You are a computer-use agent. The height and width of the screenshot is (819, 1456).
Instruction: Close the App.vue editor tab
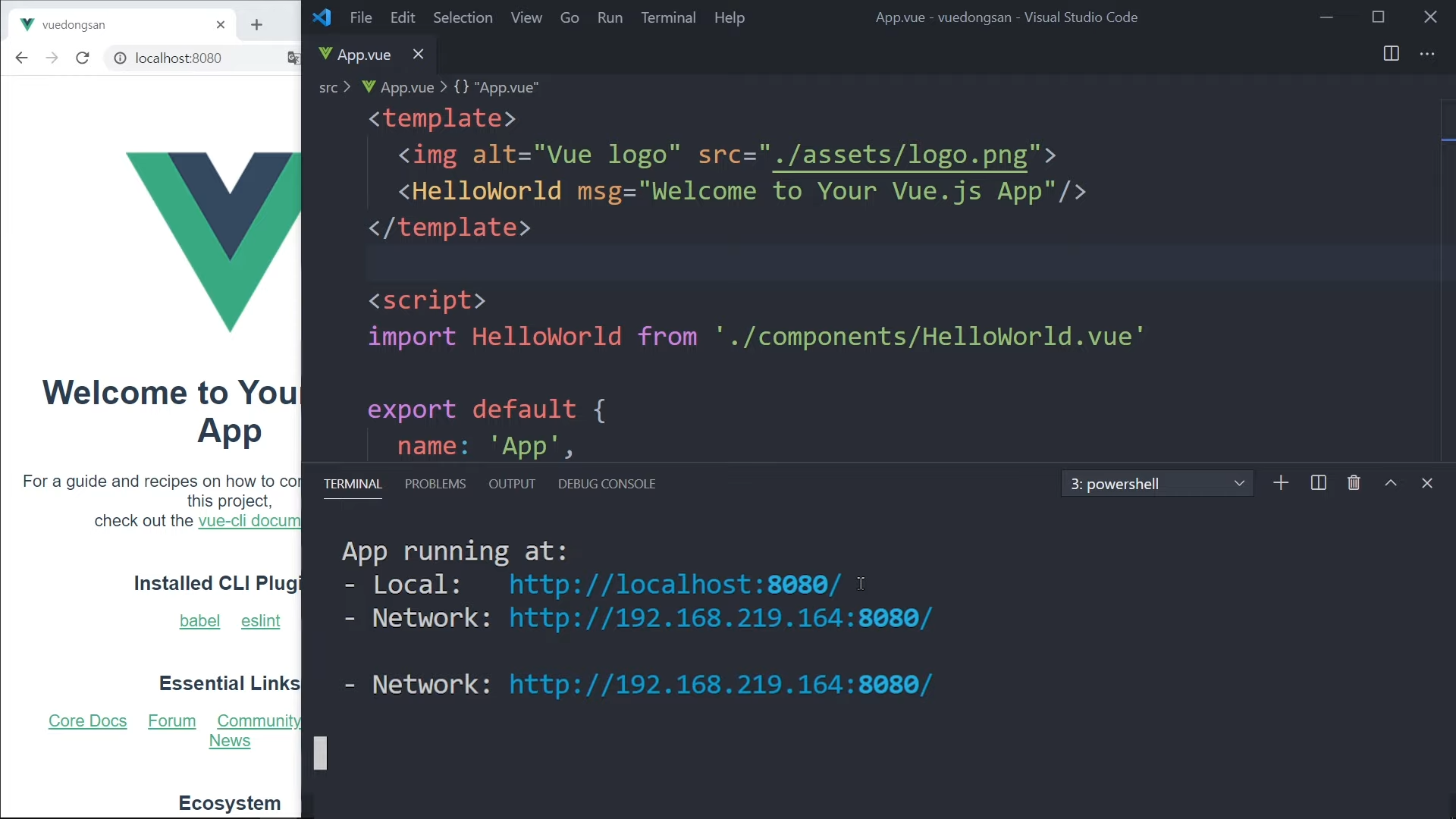pos(418,54)
